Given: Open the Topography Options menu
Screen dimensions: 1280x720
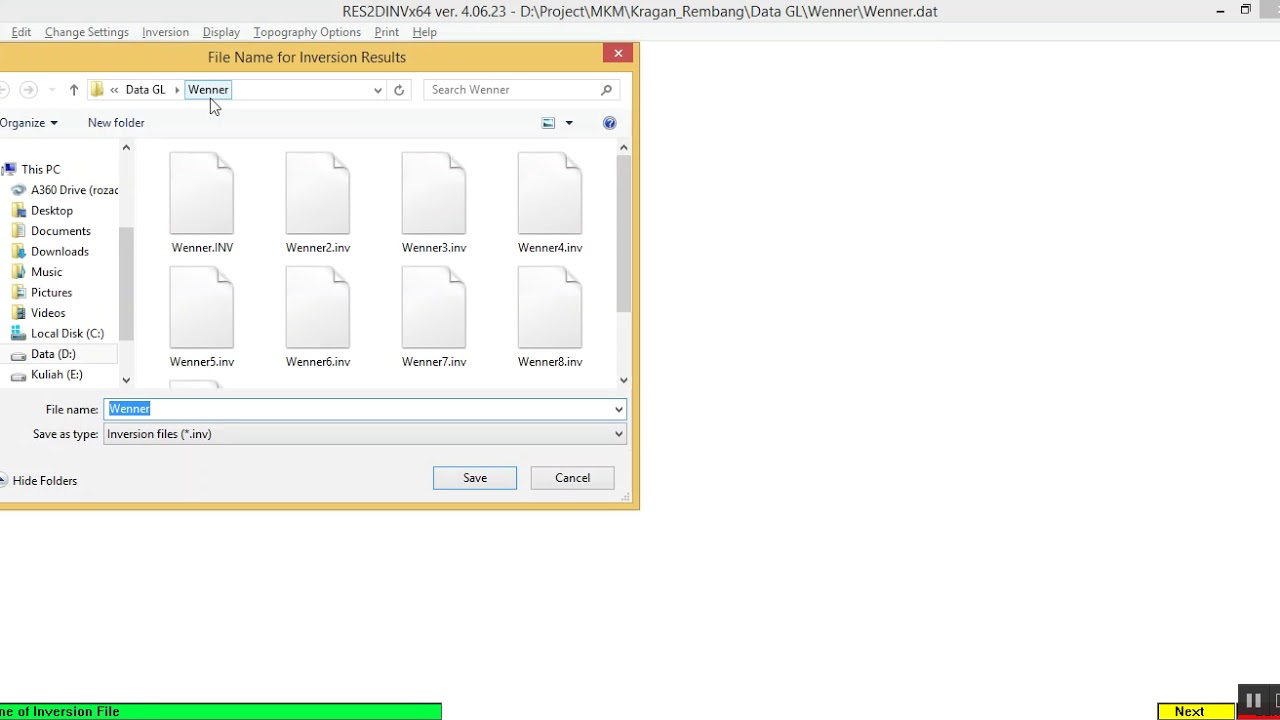Looking at the screenshot, I should click(307, 32).
